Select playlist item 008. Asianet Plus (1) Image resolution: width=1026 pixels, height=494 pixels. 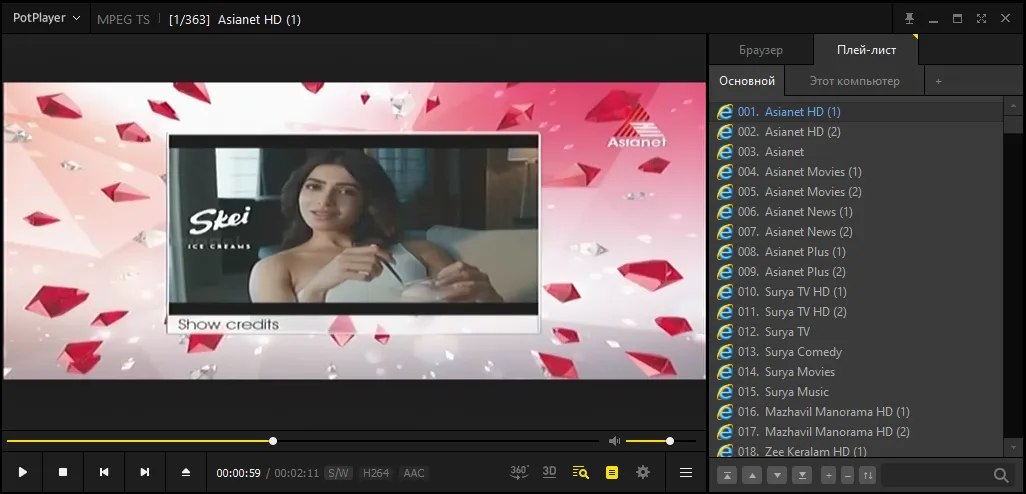pyautogui.click(x=856, y=251)
